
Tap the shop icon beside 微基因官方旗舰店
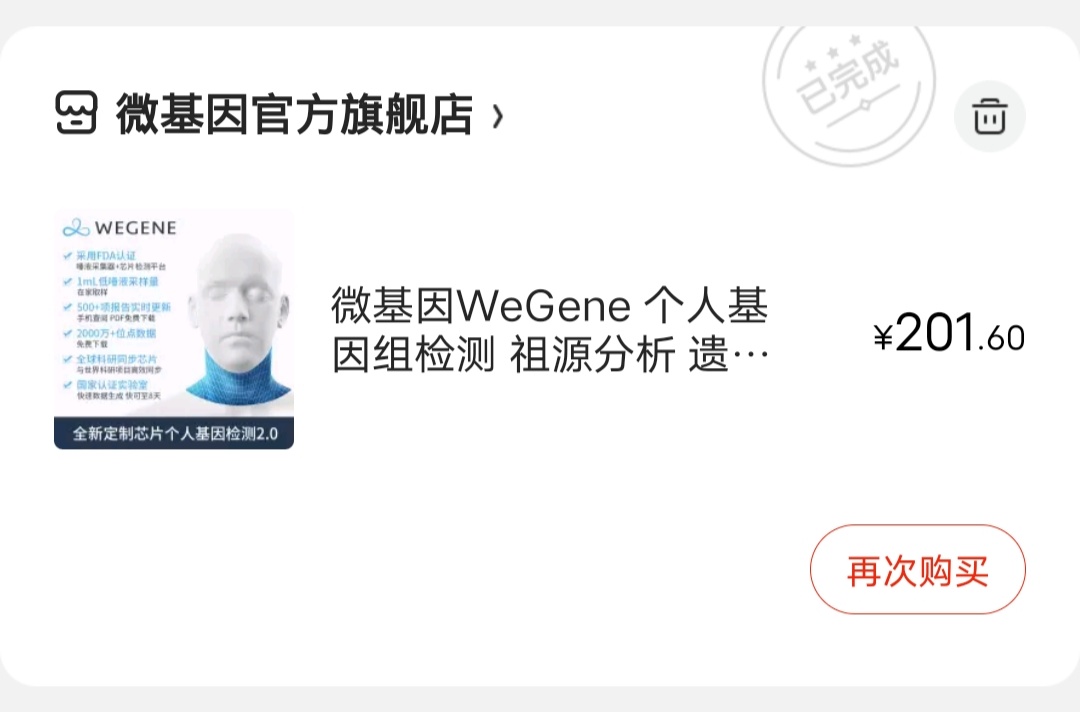[76, 113]
